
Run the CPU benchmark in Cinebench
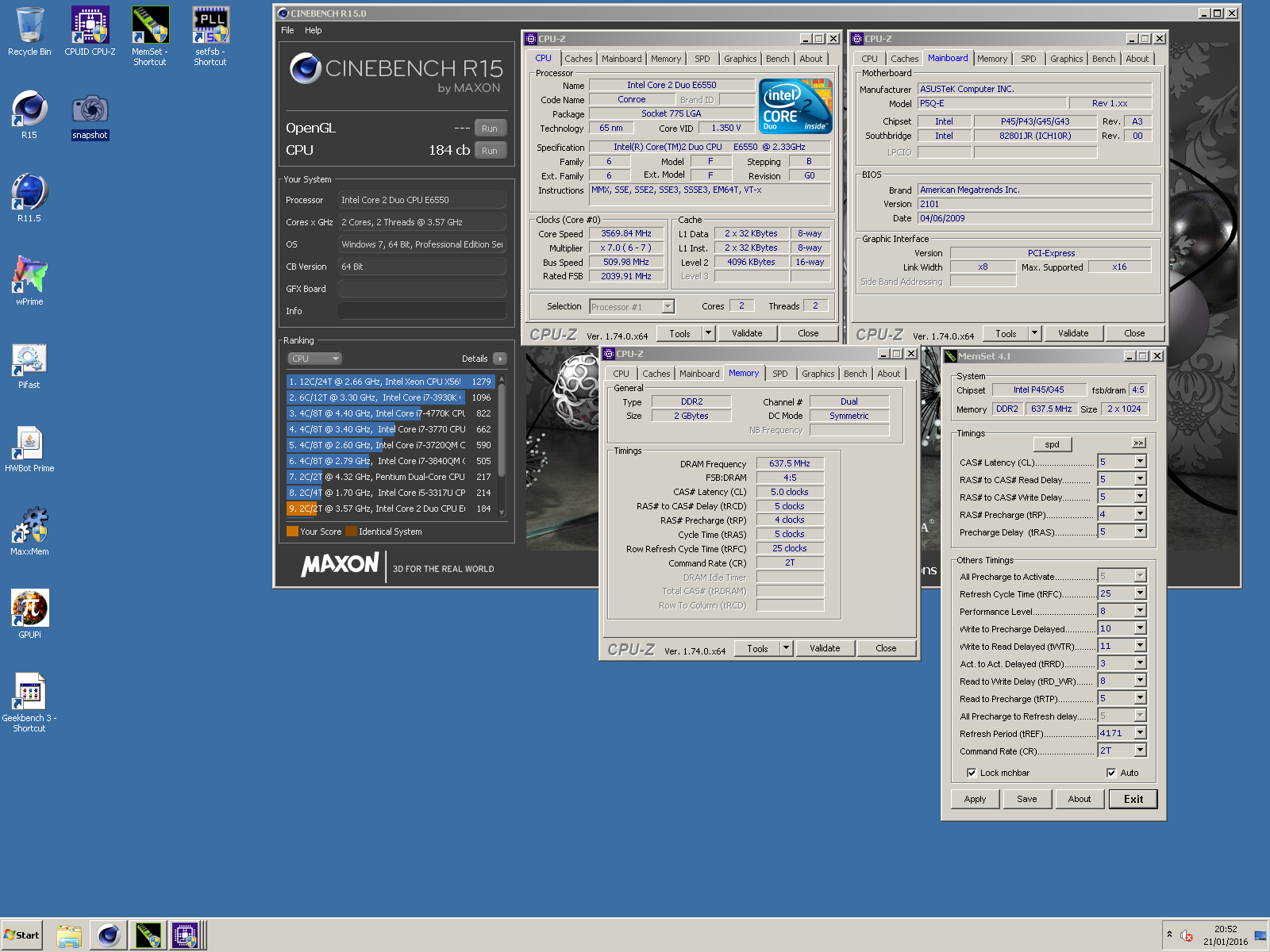(x=490, y=151)
